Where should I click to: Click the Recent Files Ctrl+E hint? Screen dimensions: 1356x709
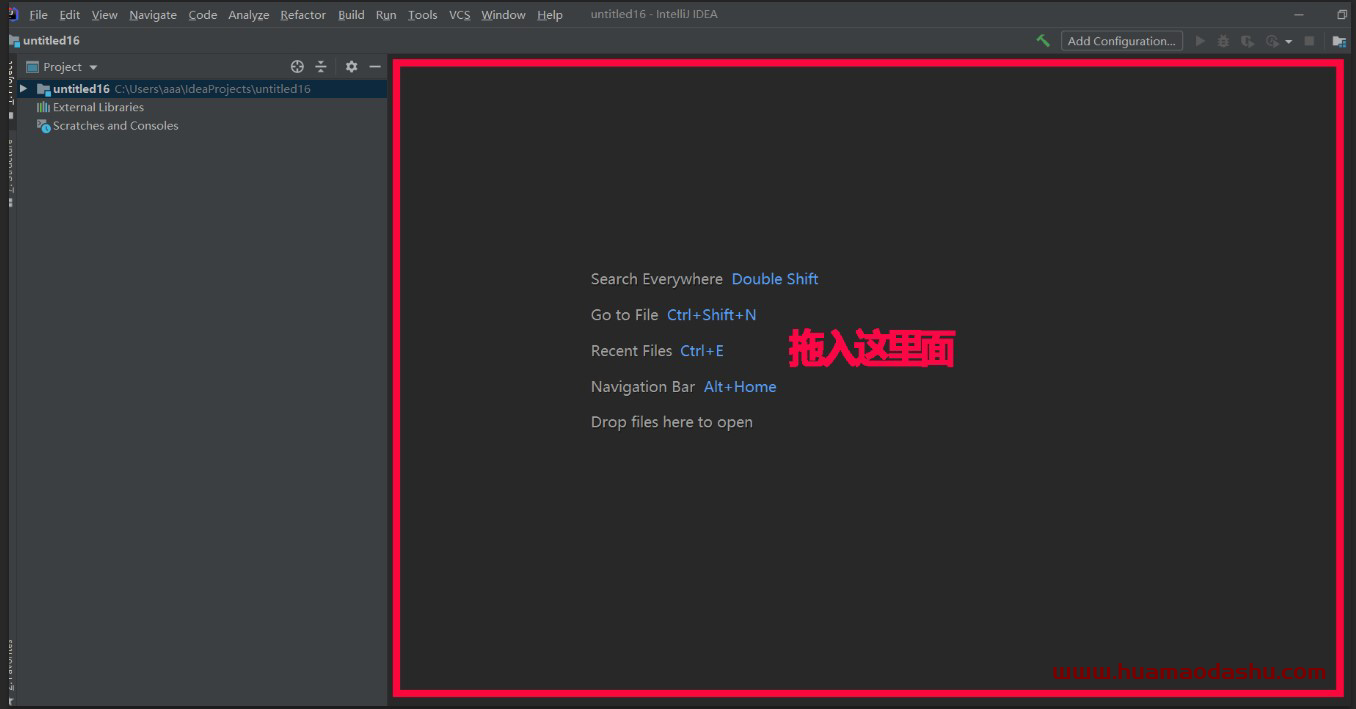pyautogui.click(x=657, y=351)
